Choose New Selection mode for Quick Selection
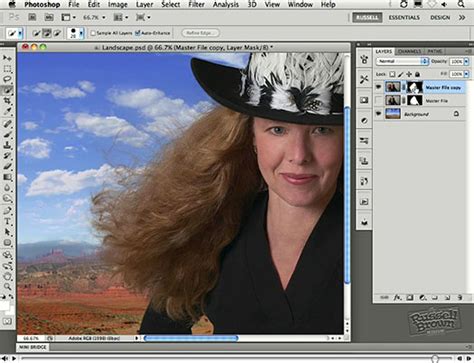Image resolution: width=474 pixels, height=363 pixels. coord(36,33)
